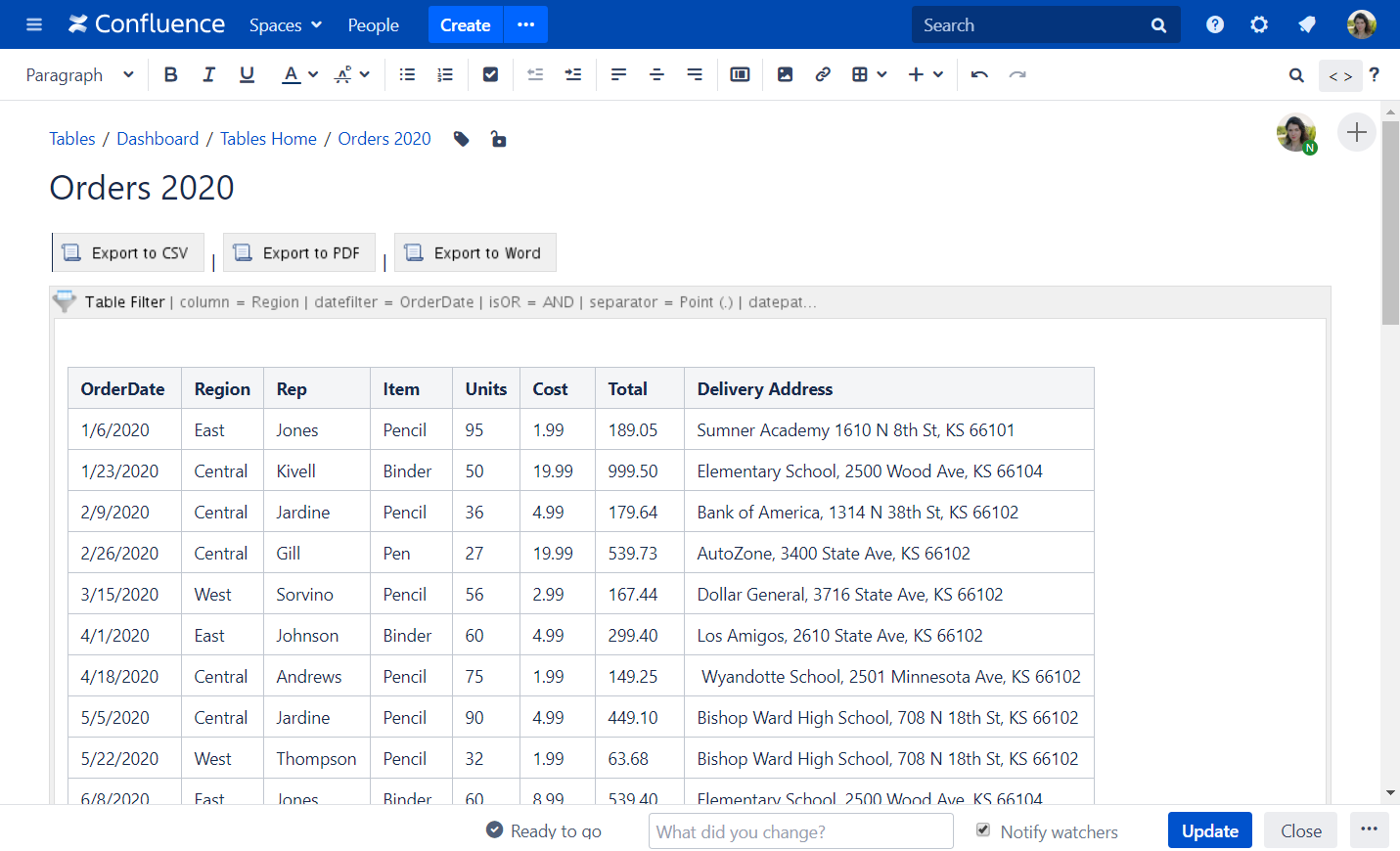1400x851 pixels.
Task: Undo the last edit
Action: tap(979, 74)
